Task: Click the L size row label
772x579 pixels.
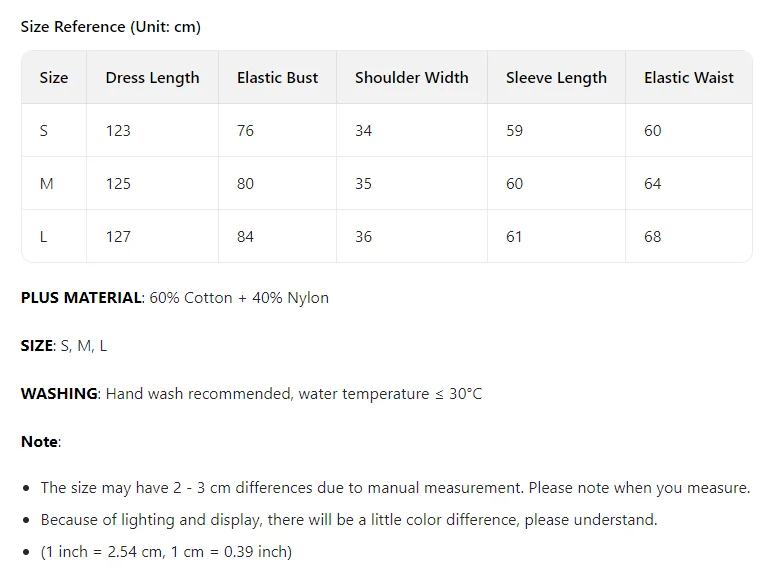Action: tap(43, 237)
